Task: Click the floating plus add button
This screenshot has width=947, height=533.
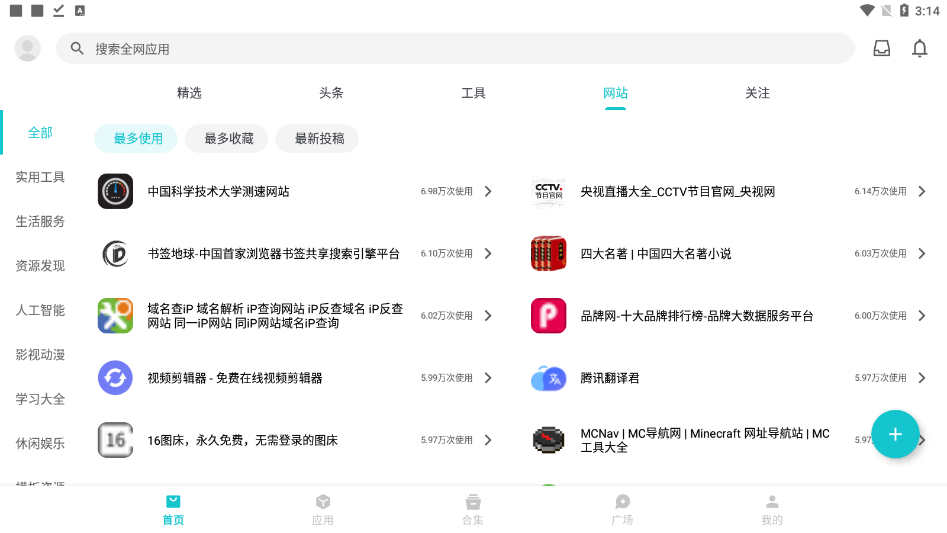Action: (895, 434)
